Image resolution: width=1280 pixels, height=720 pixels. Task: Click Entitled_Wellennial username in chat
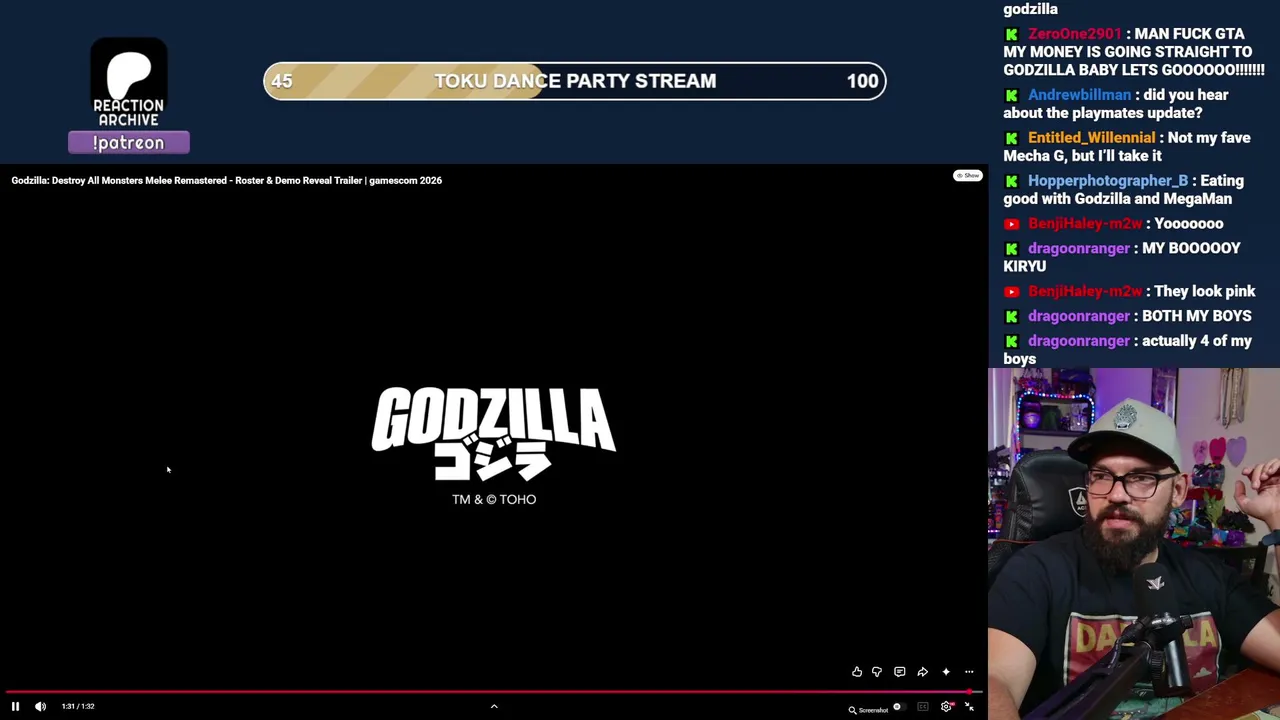tap(1091, 138)
